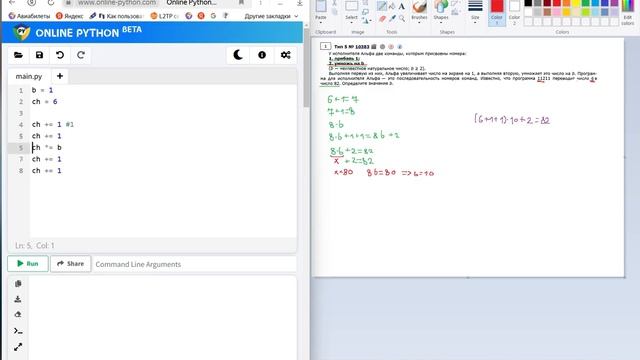Clear the console with the eraser icon
640x360 pixels.
(18, 315)
